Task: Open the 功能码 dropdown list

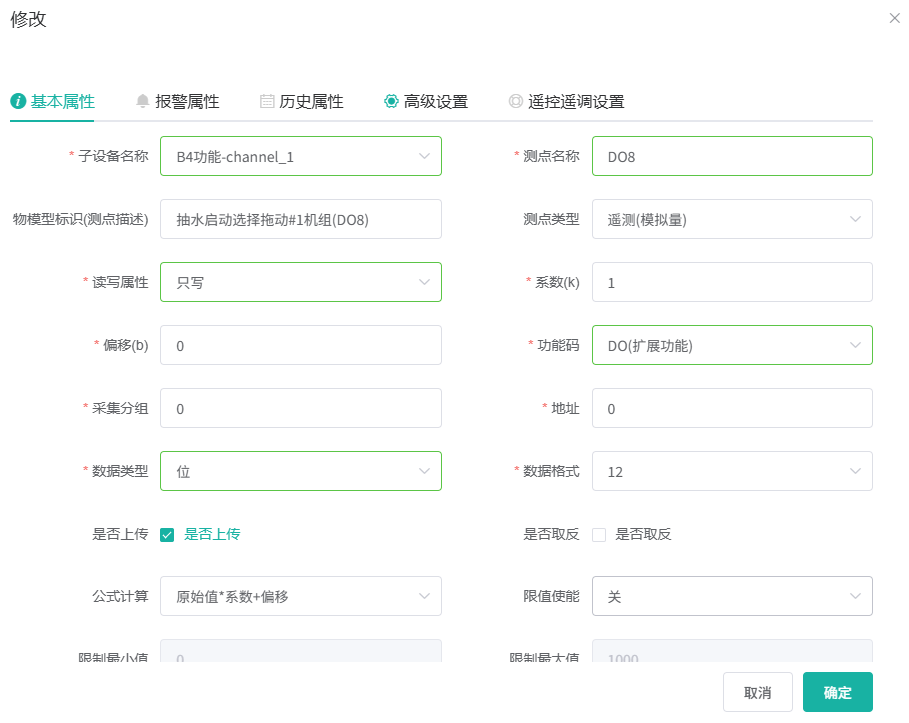Action: pyautogui.click(x=732, y=345)
